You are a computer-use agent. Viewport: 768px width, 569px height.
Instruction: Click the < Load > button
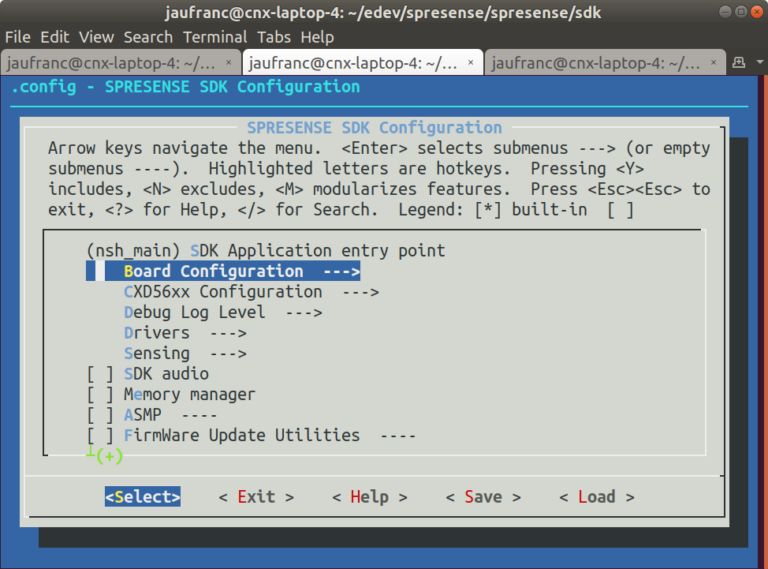[597, 497]
